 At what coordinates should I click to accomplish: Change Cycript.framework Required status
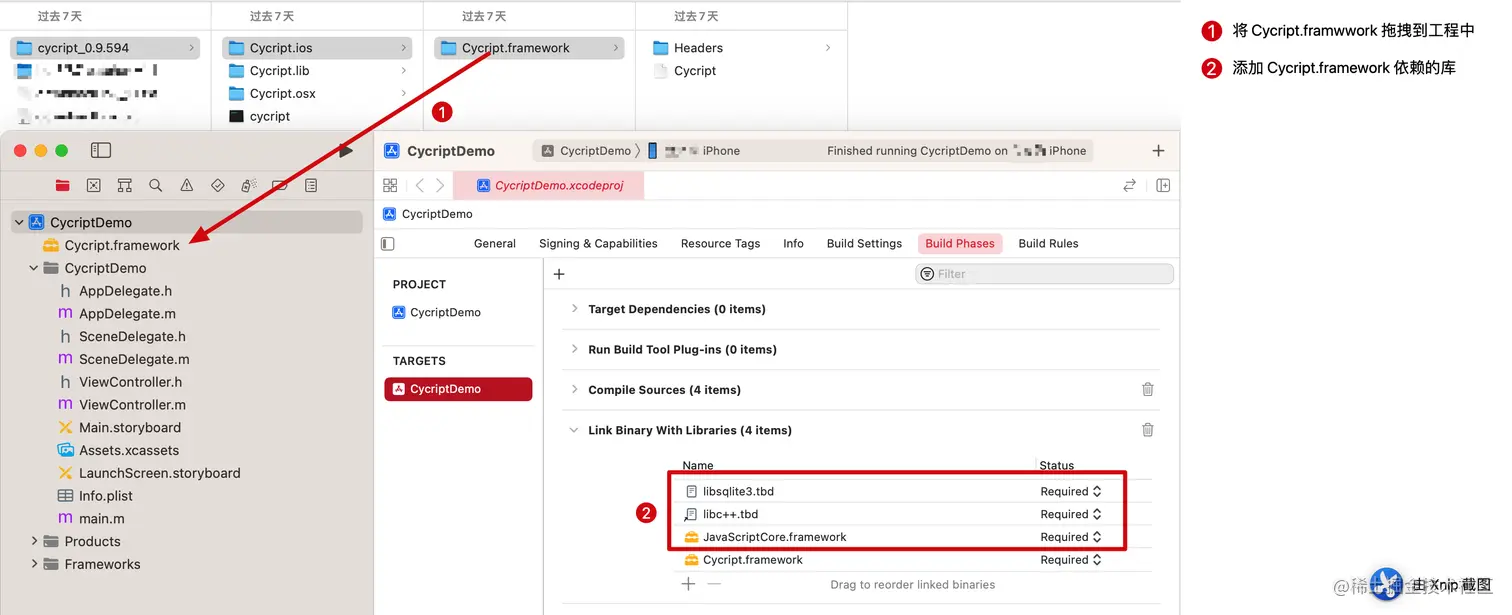[1071, 560]
